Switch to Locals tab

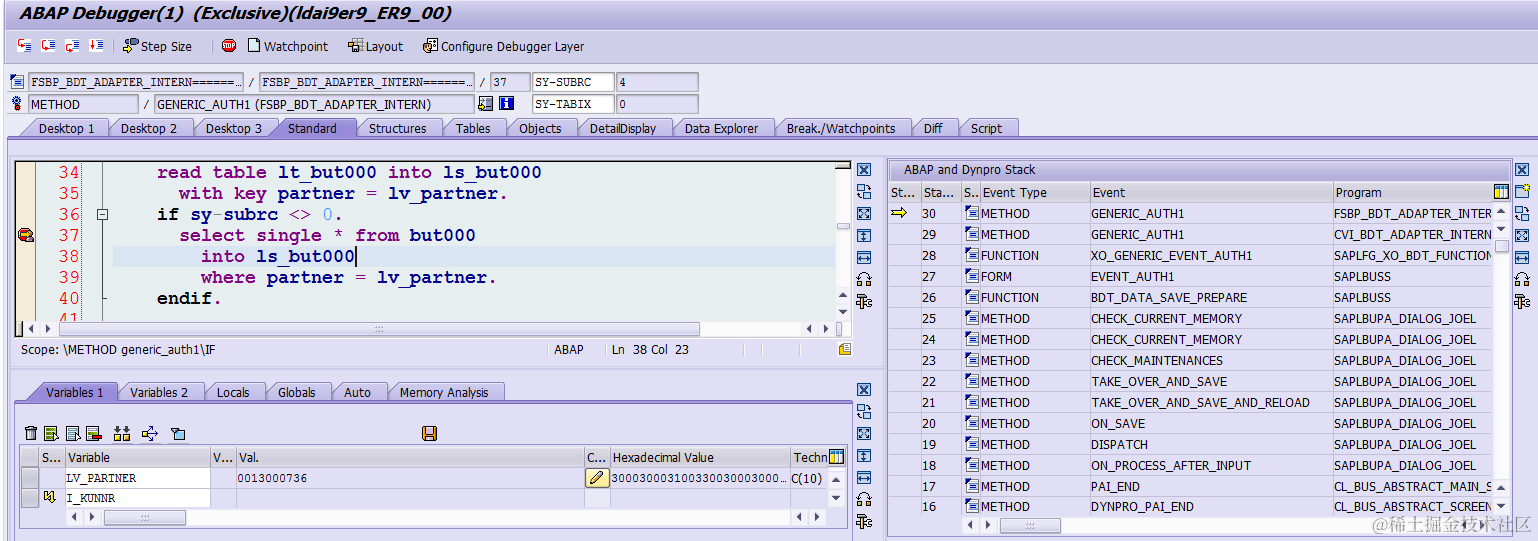tap(233, 392)
